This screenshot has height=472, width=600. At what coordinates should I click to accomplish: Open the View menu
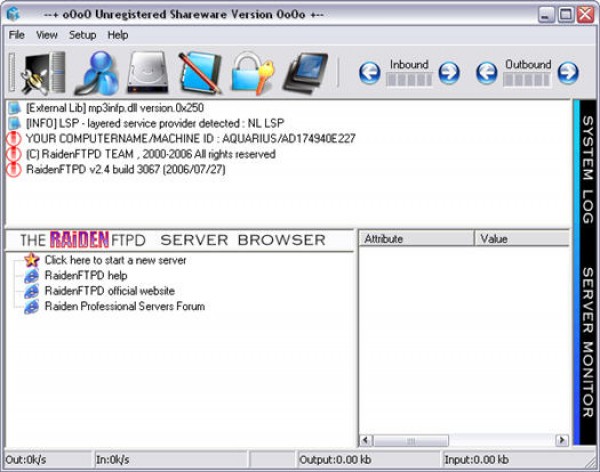click(47, 35)
